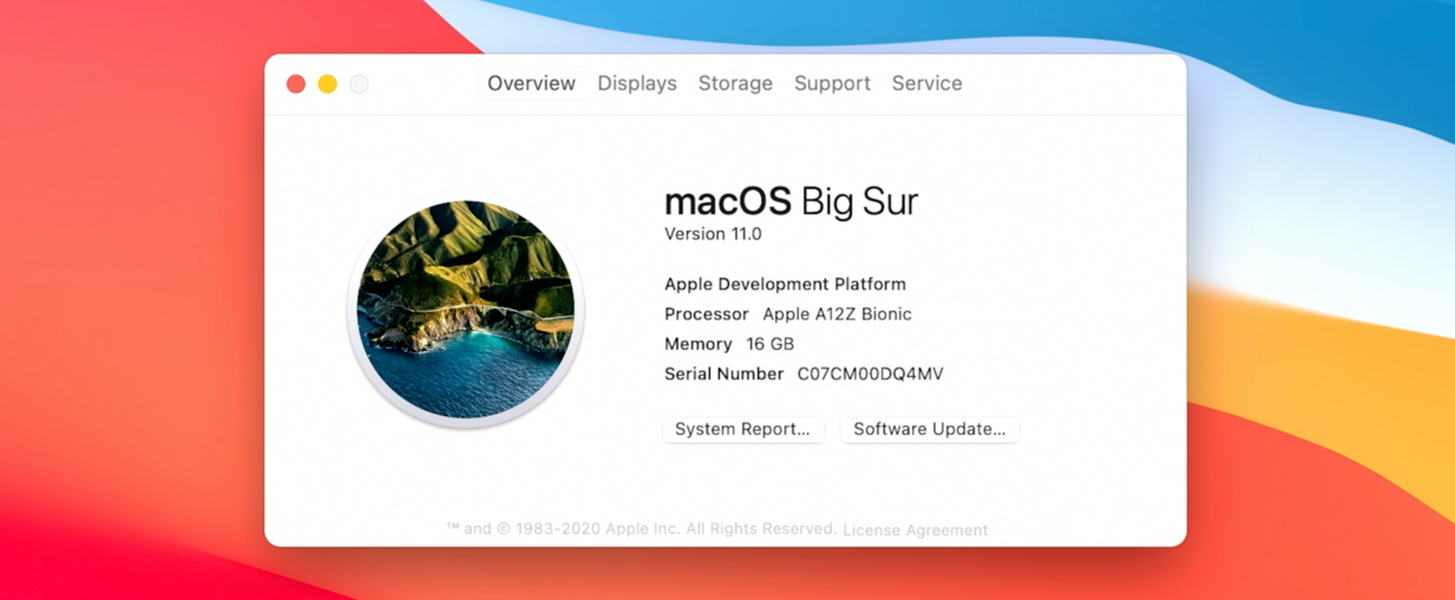Image resolution: width=1455 pixels, height=600 pixels.
Task: Go to the Support tab
Action: click(x=832, y=84)
